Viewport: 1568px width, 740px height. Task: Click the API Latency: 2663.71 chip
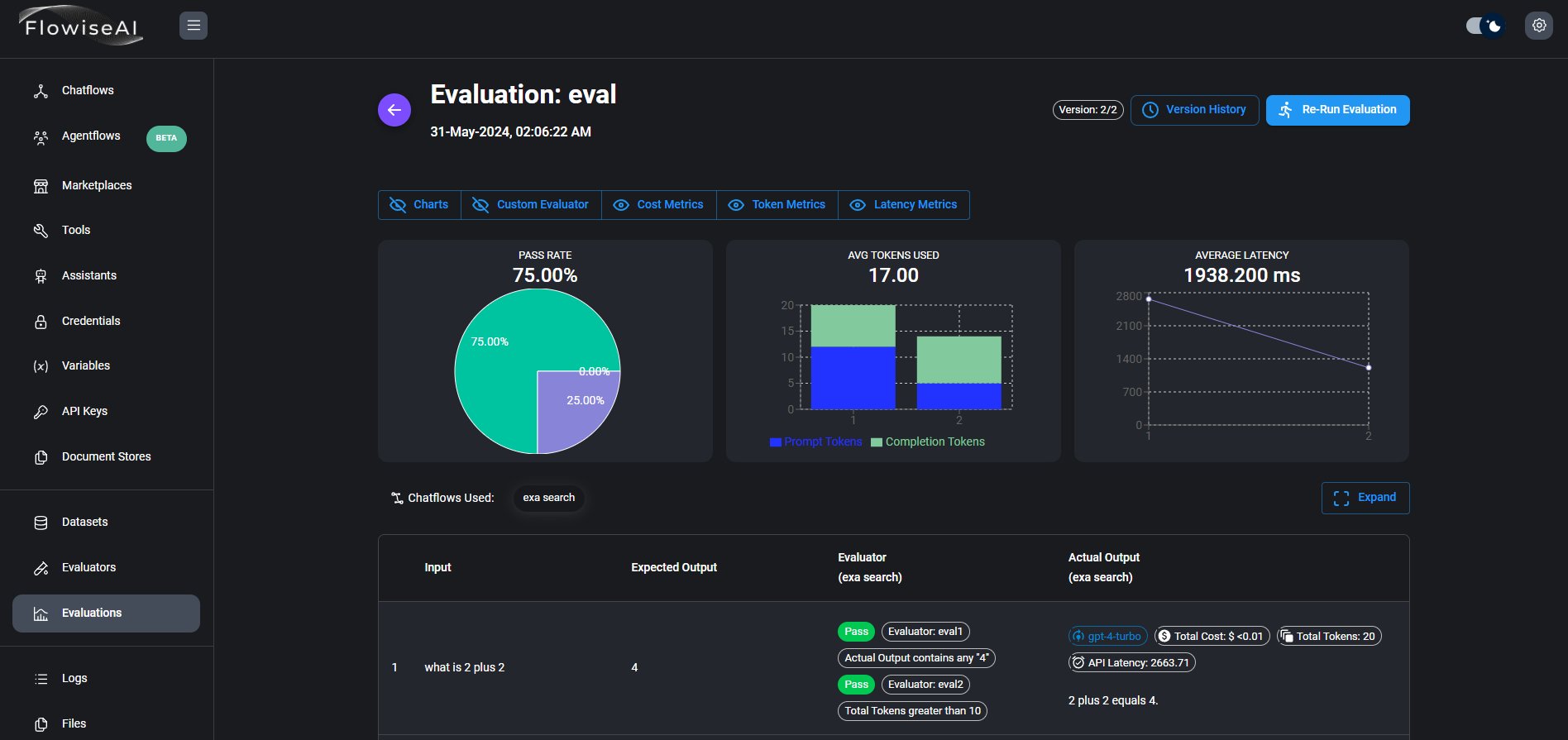[1131, 663]
